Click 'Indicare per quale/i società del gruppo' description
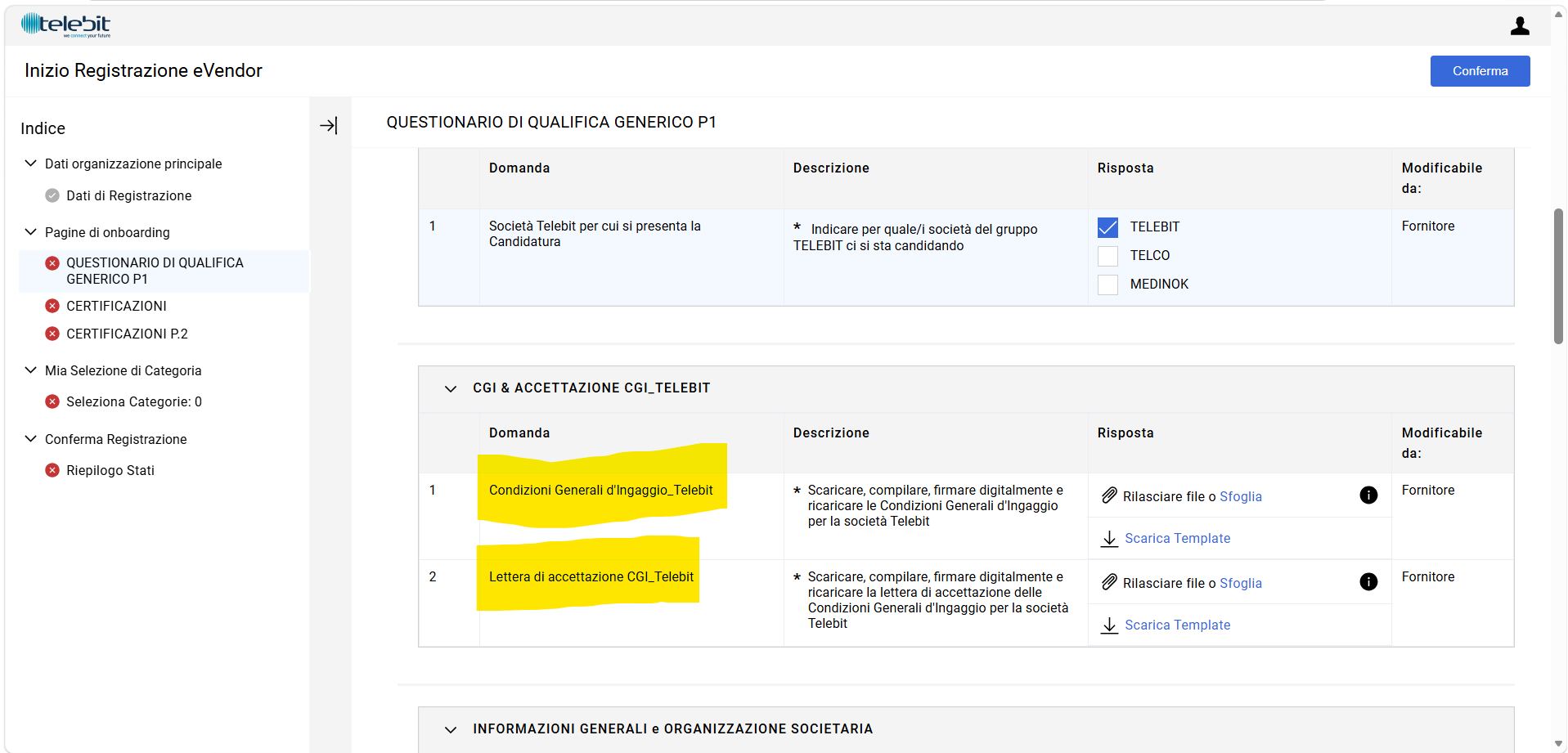Image resolution: width=1568 pixels, height=753 pixels. point(915,237)
